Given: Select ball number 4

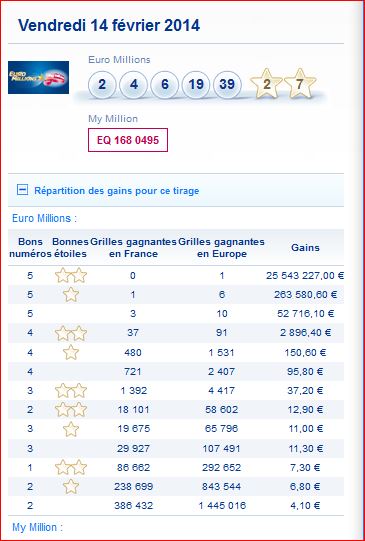Looking at the screenshot, I should [134, 84].
